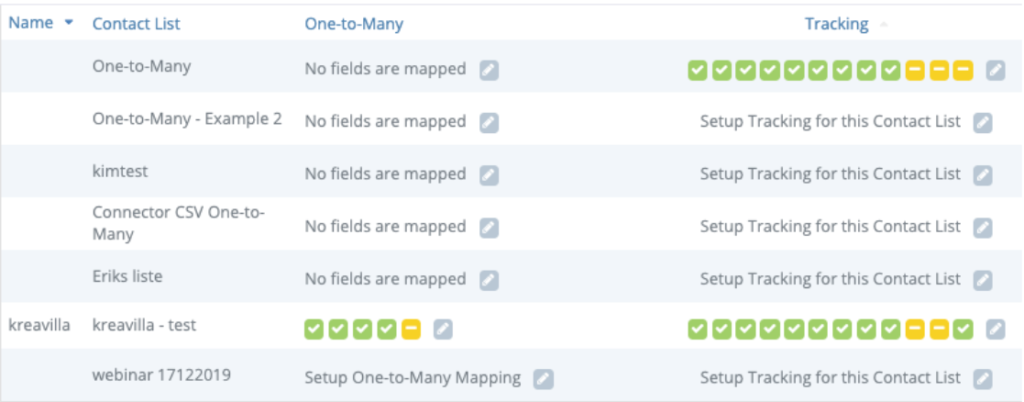Edit One-to-Many mapping for kreavilla - test
This screenshot has height=402, width=1024.
point(443,330)
